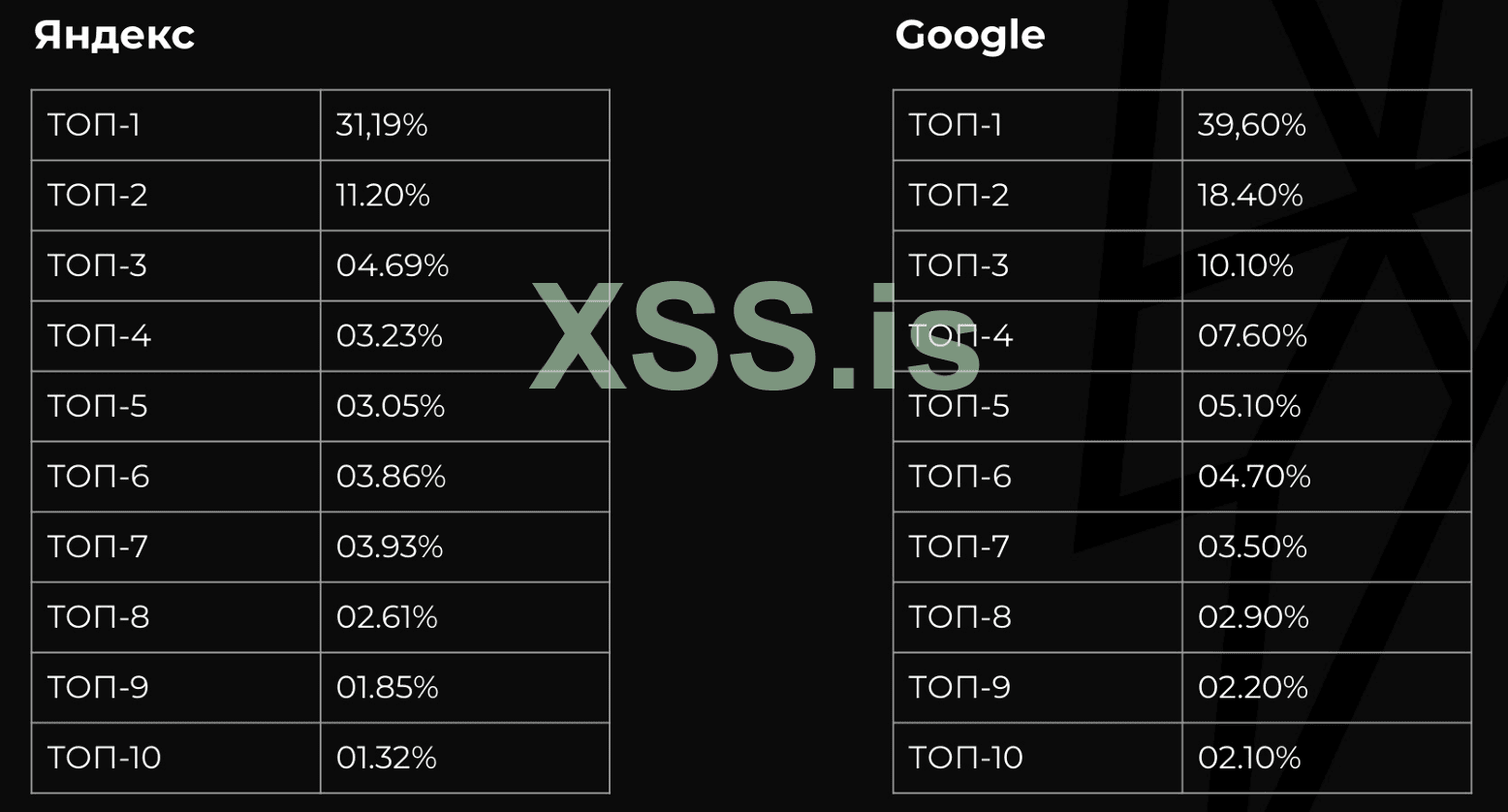Select the 39,60% cell in Google table
The width and height of the screenshot is (1508, 812).
coord(1252,126)
